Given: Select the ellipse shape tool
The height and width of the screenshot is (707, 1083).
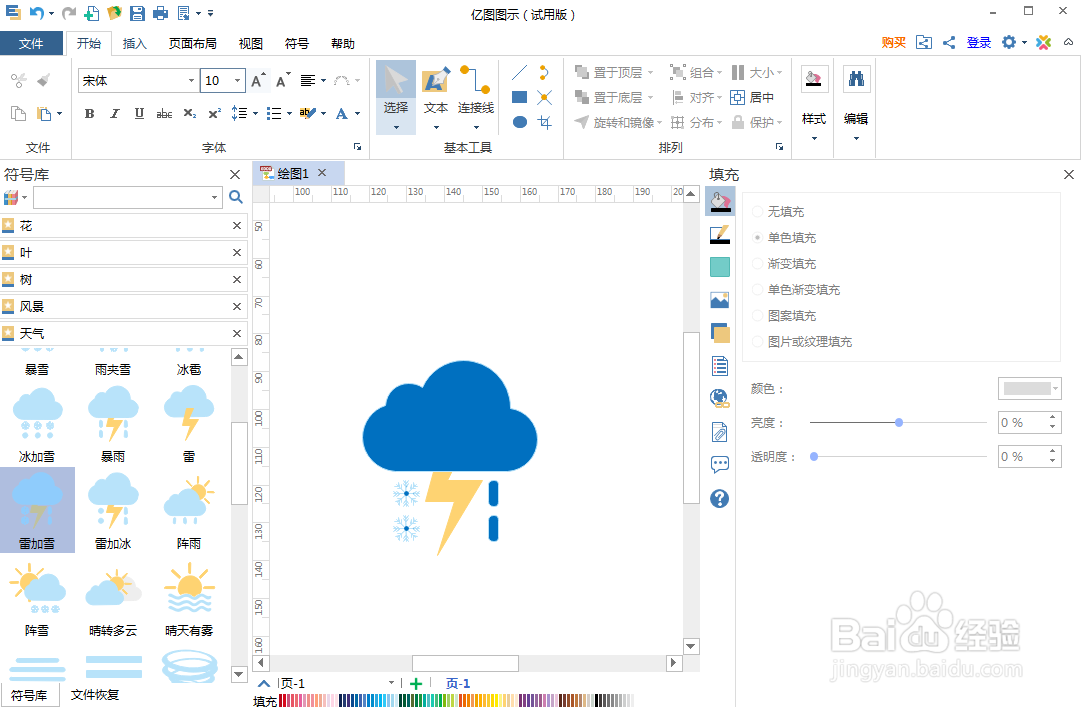Looking at the screenshot, I should tap(520, 122).
